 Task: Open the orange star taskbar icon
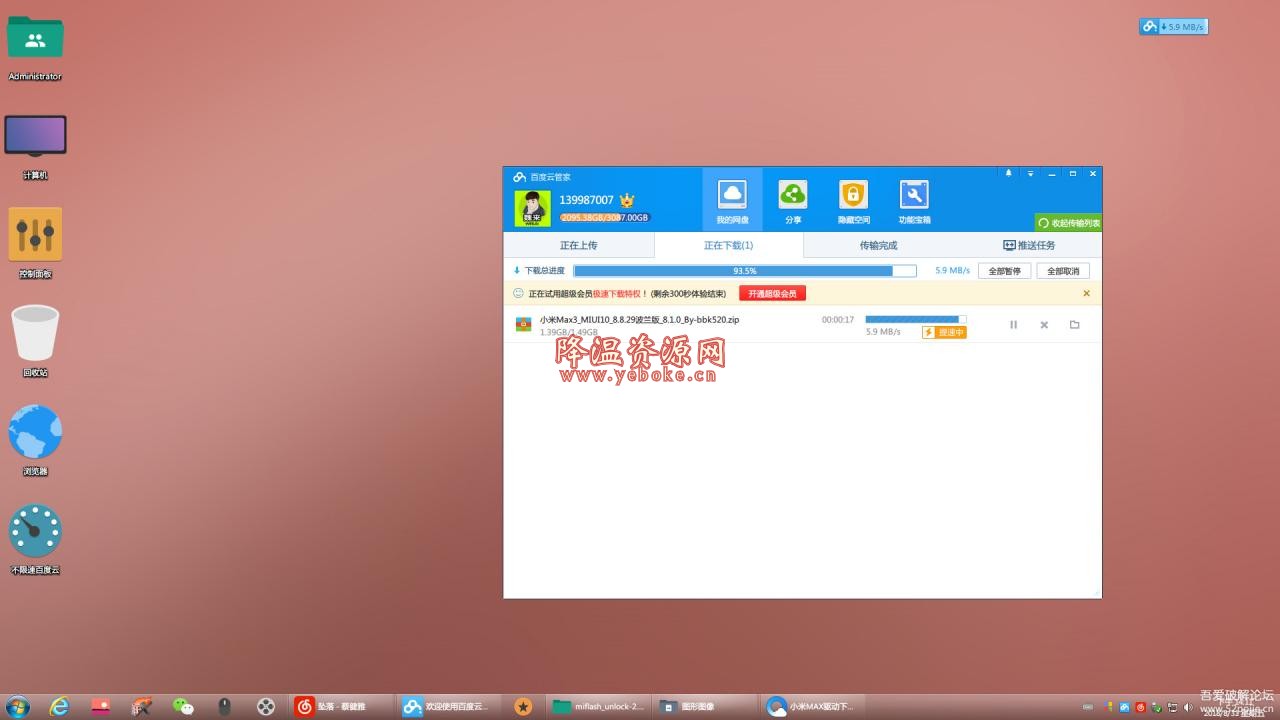(x=523, y=706)
